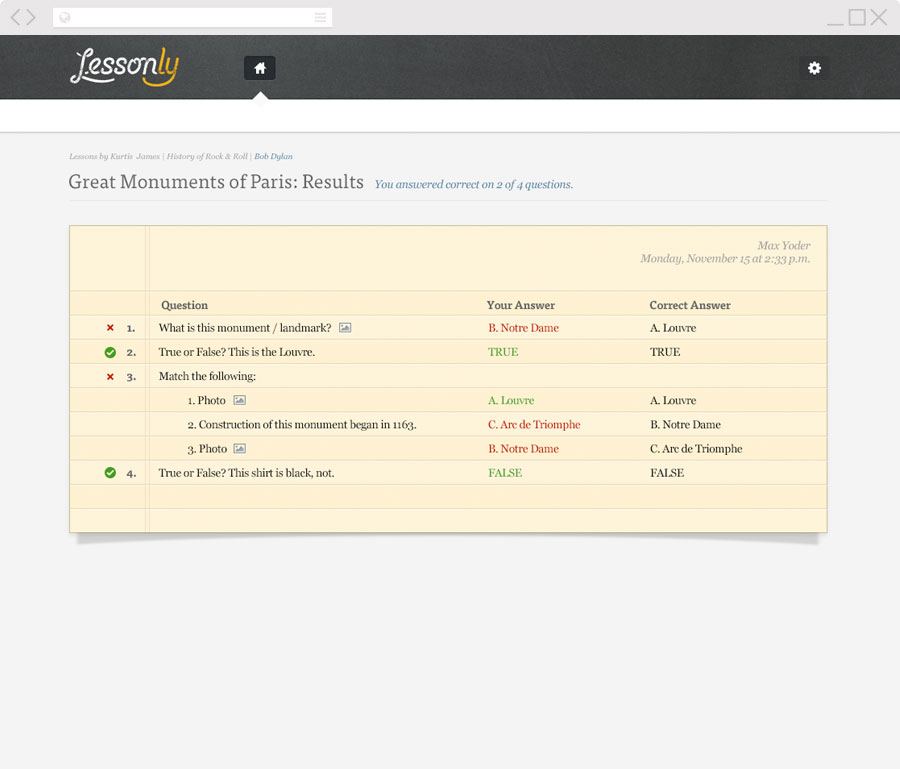900x769 pixels.
Task: Click the red X beside question 3
Action: 110,377
